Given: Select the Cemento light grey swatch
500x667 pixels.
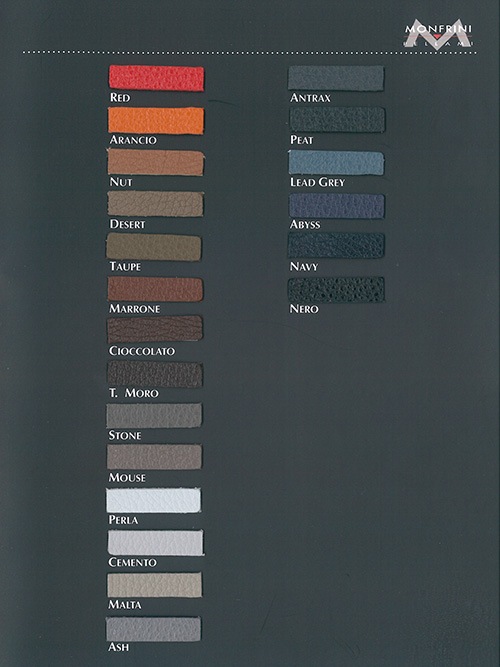Looking at the screenshot, I should tap(156, 543).
